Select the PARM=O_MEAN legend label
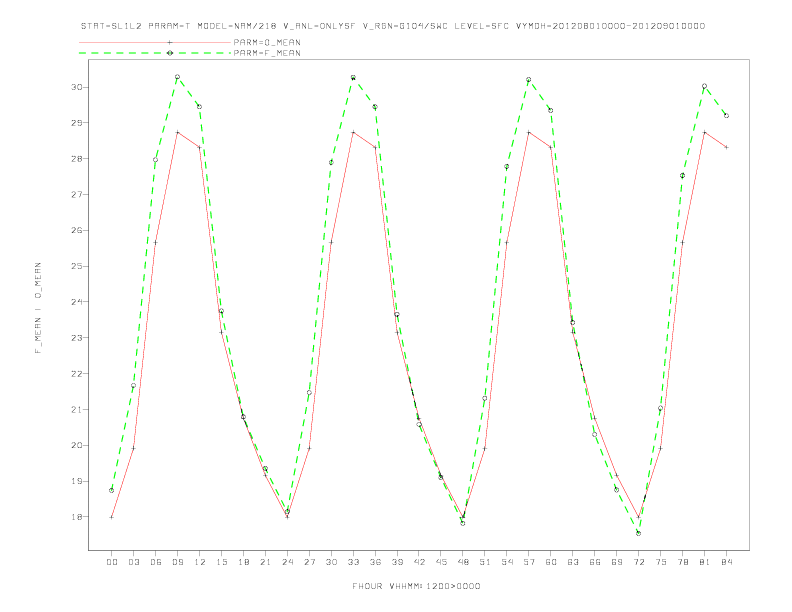 tap(267, 42)
